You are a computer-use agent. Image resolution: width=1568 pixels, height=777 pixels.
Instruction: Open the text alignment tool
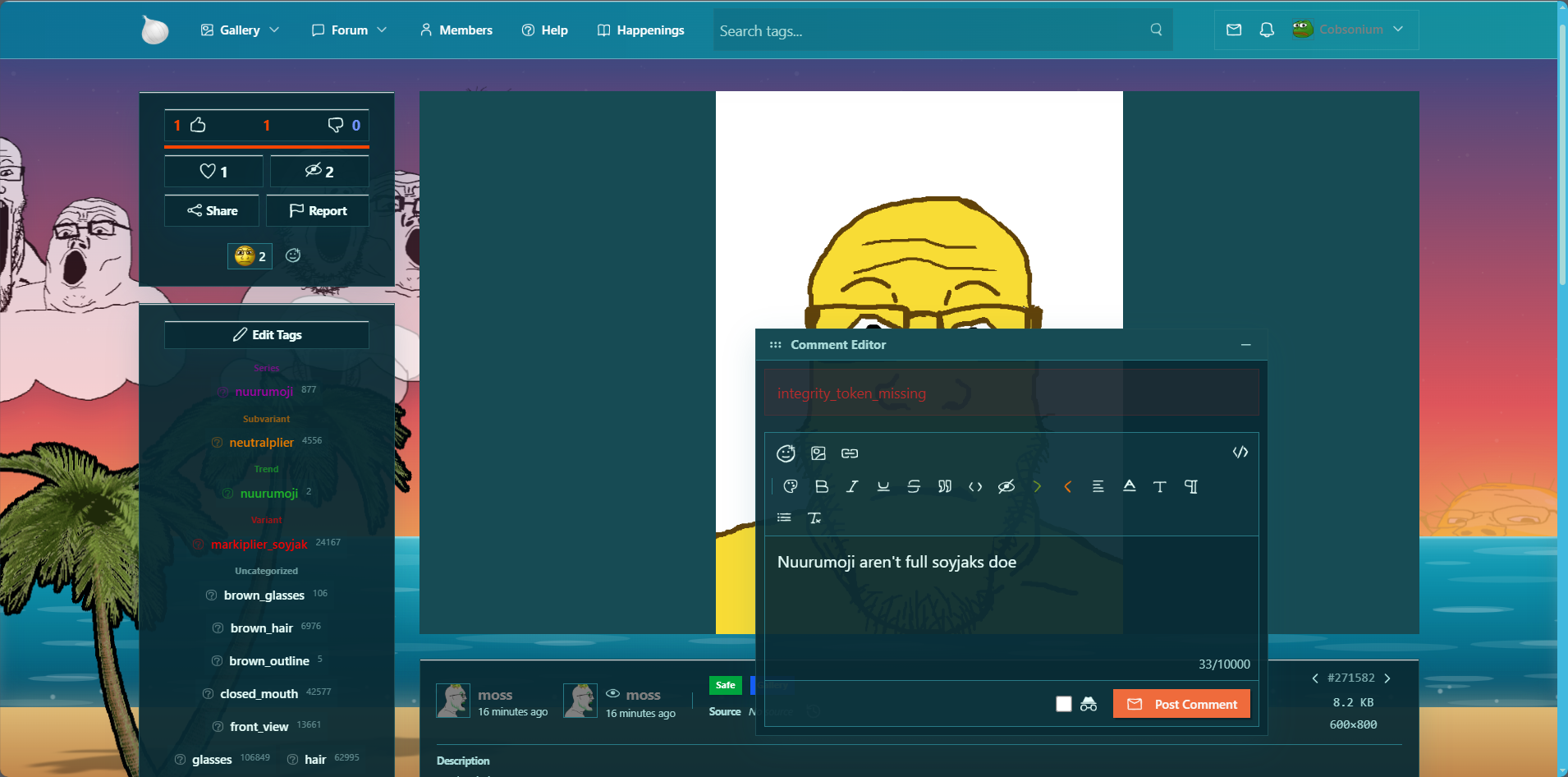tap(1098, 487)
